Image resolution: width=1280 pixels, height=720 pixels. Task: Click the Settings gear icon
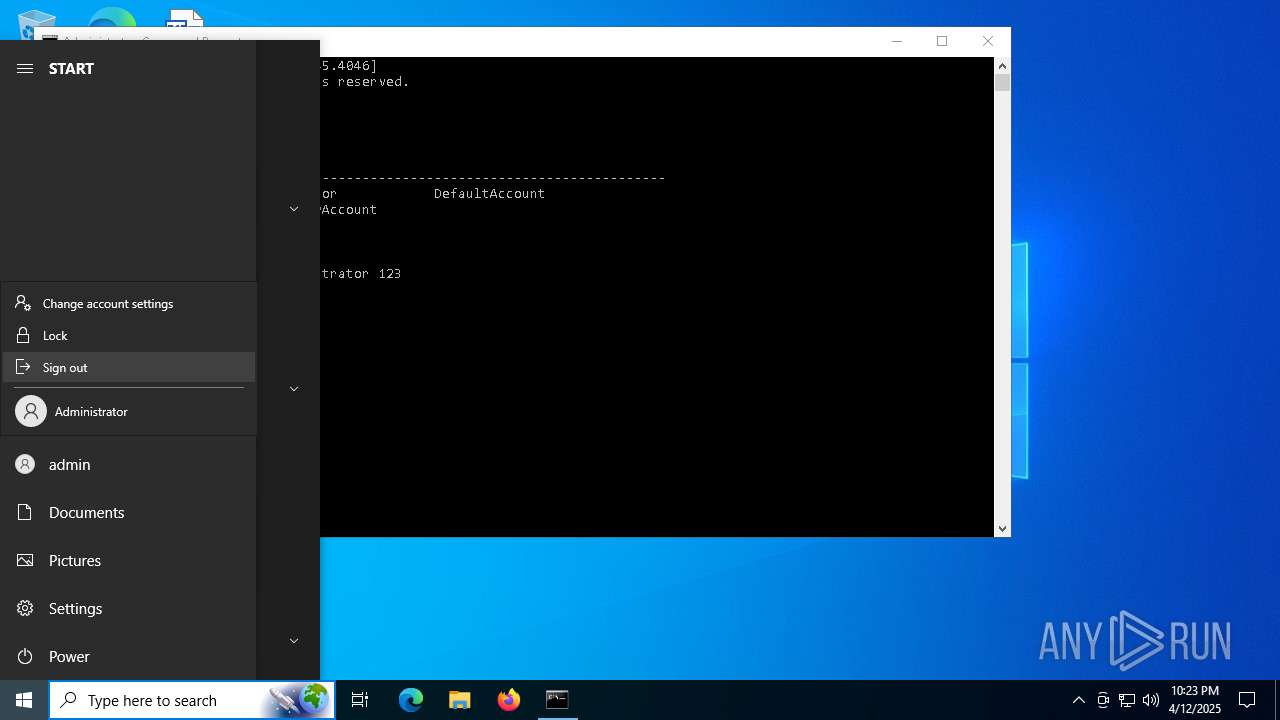[25, 608]
